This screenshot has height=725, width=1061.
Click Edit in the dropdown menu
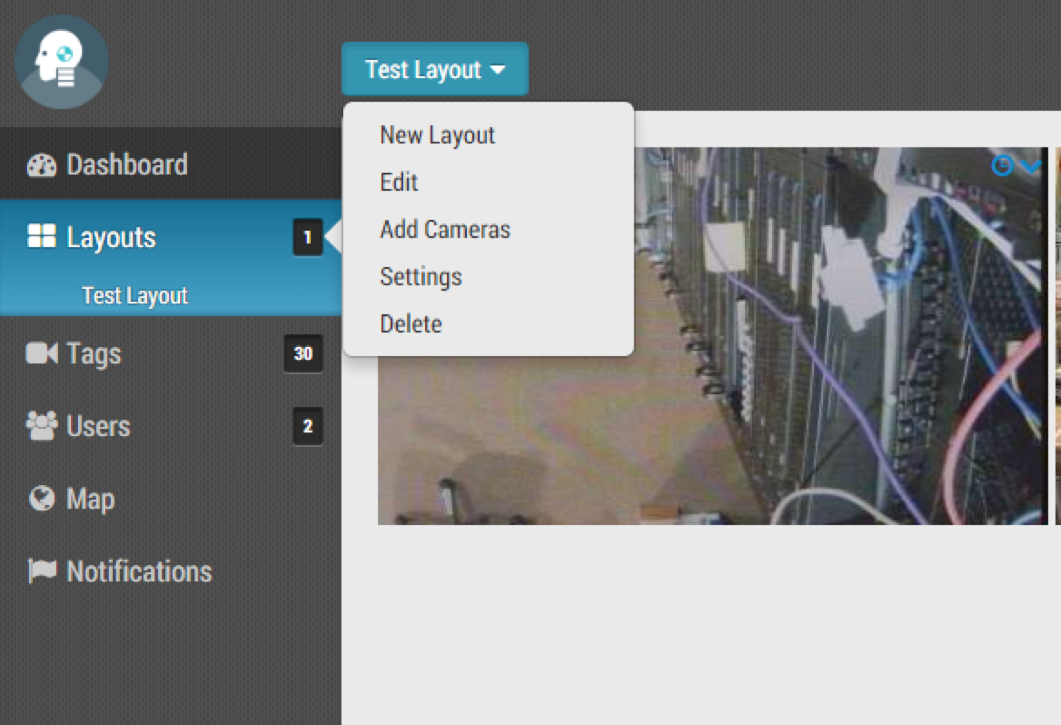(x=397, y=182)
